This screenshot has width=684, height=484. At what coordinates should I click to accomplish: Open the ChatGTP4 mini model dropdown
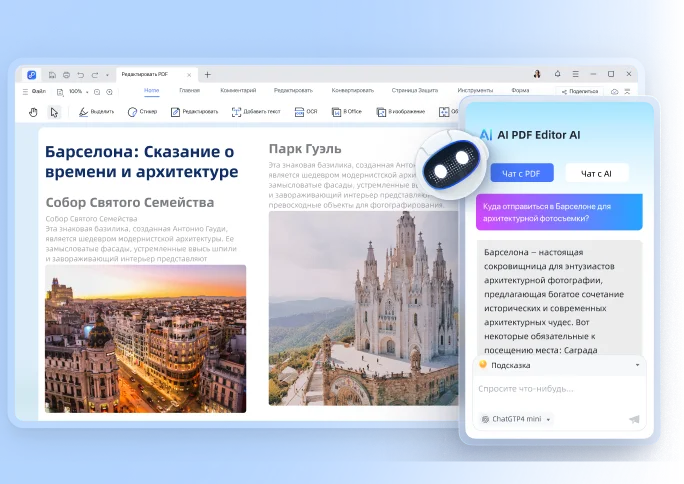[x=516, y=419]
